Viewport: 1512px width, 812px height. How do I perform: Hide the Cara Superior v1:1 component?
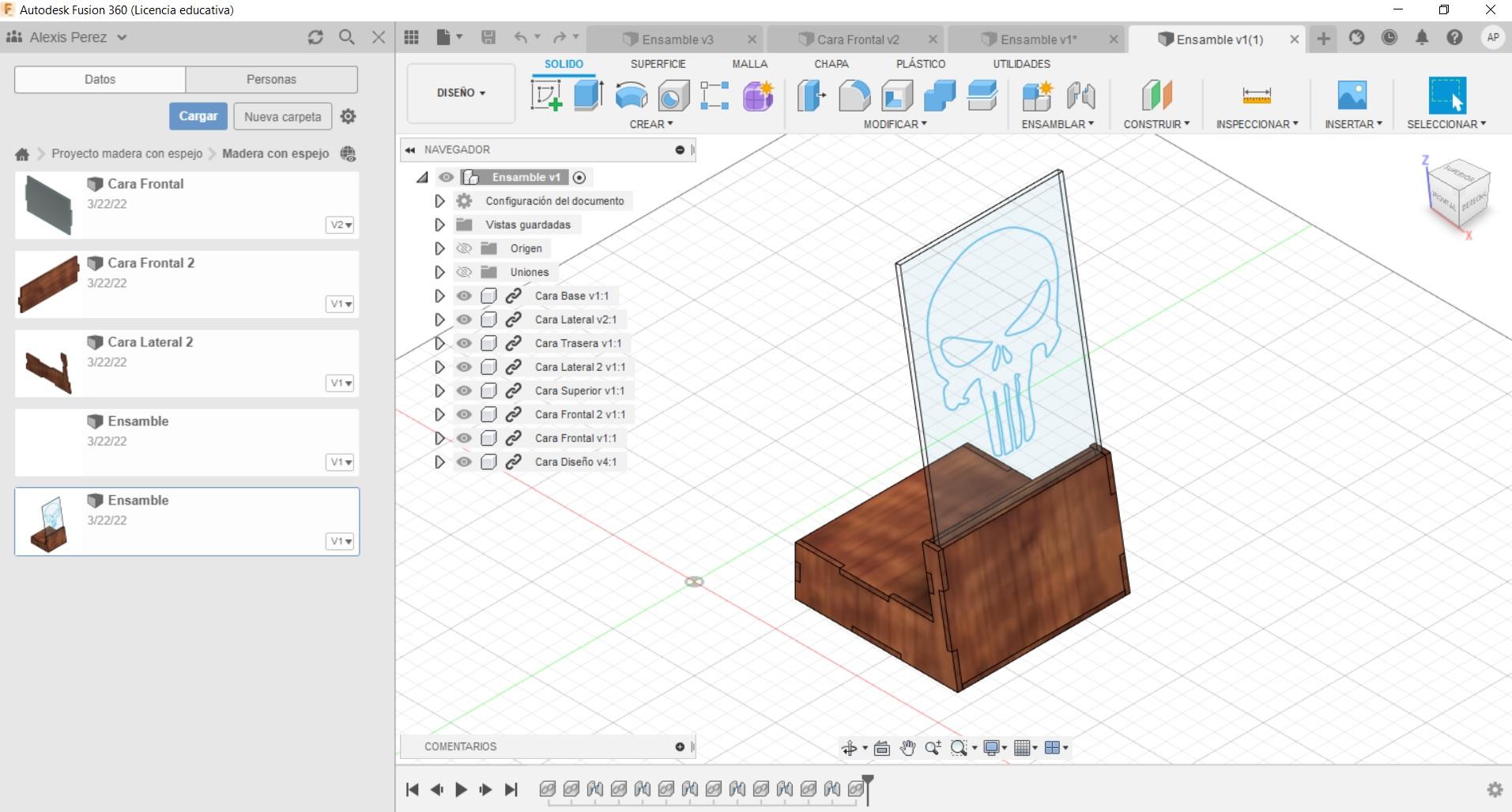pyautogui.click(x=464, y=391)
